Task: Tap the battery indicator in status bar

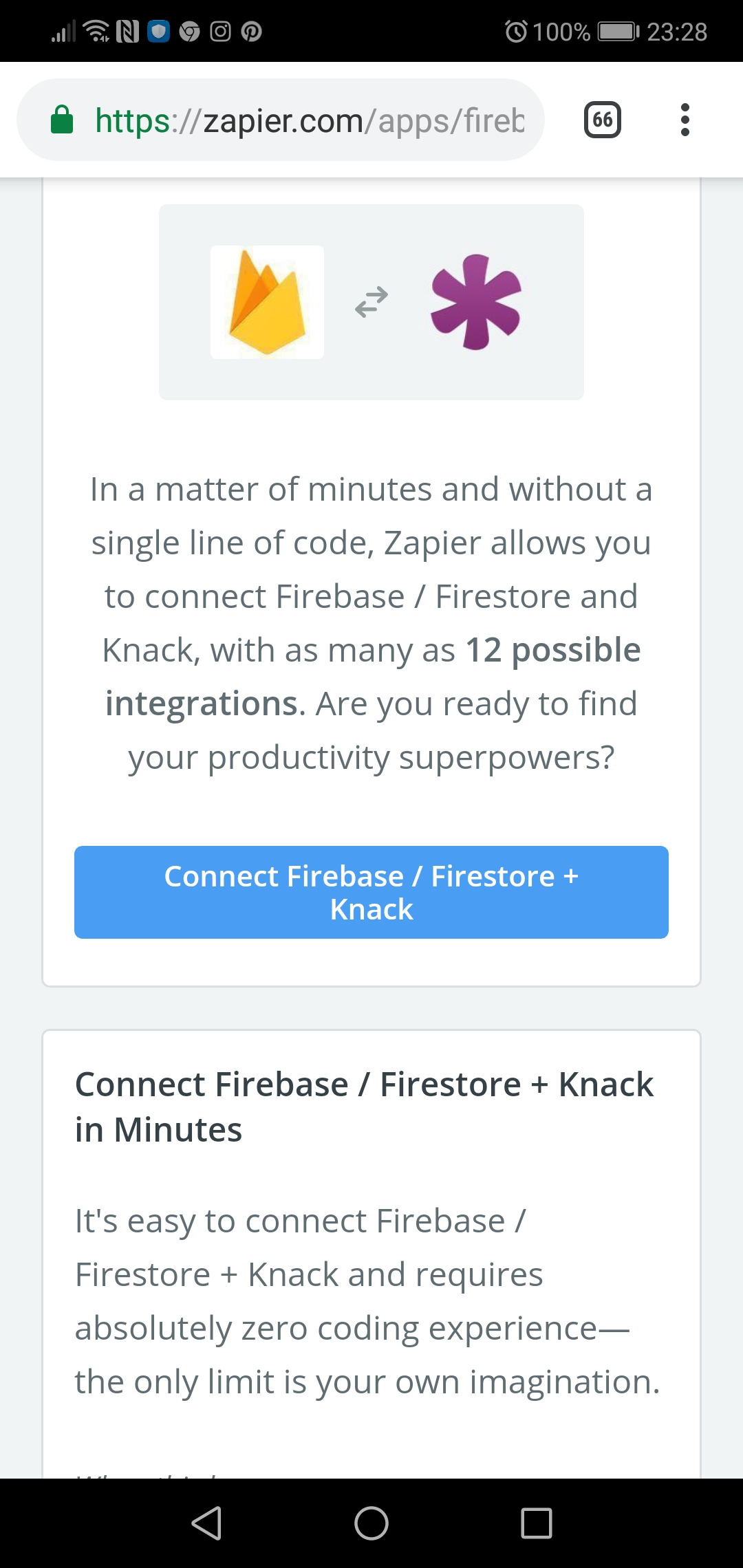Action: [618, 32]
